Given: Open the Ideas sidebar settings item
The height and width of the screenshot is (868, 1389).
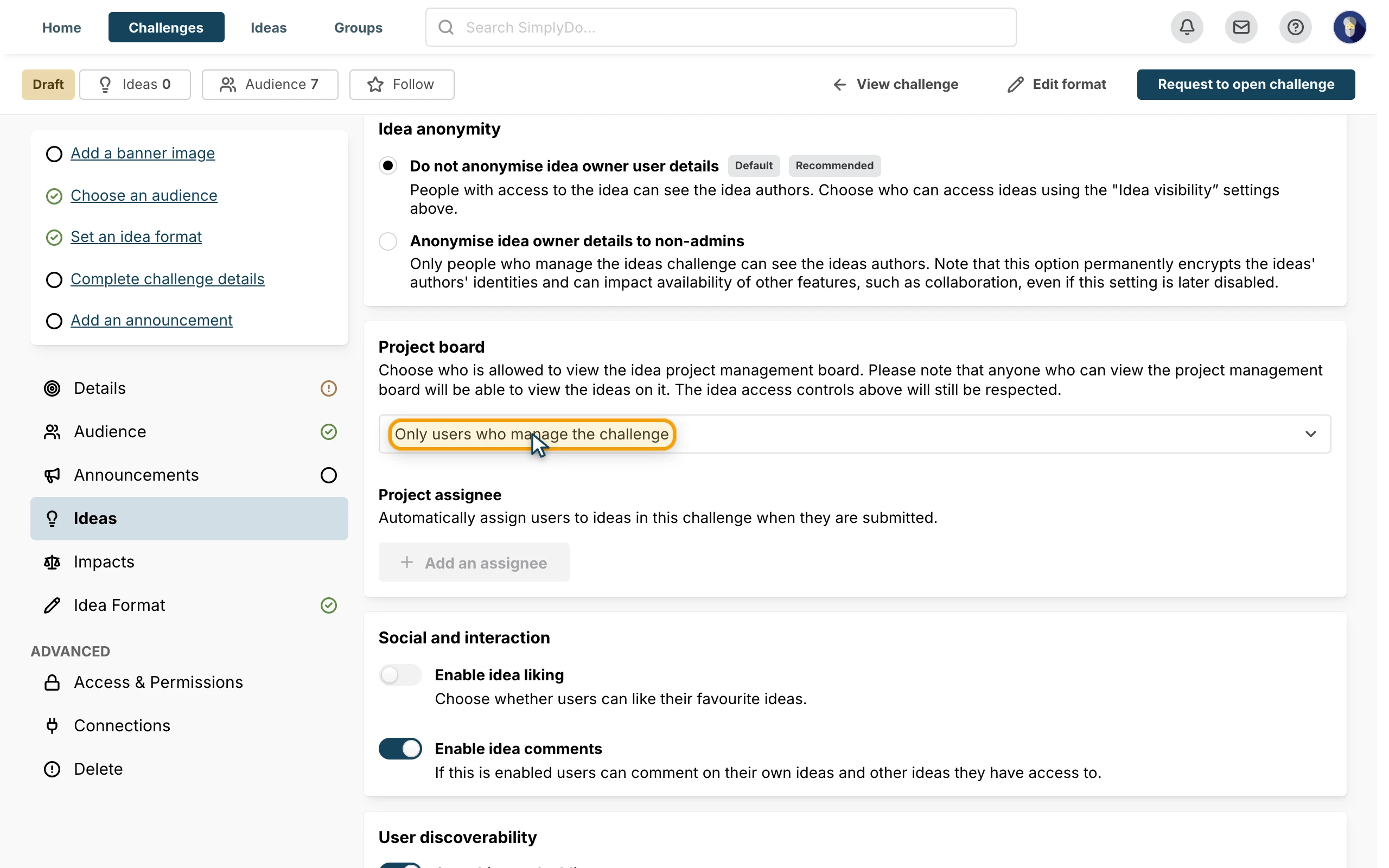Looking at the screenshot, I should 189,519.
